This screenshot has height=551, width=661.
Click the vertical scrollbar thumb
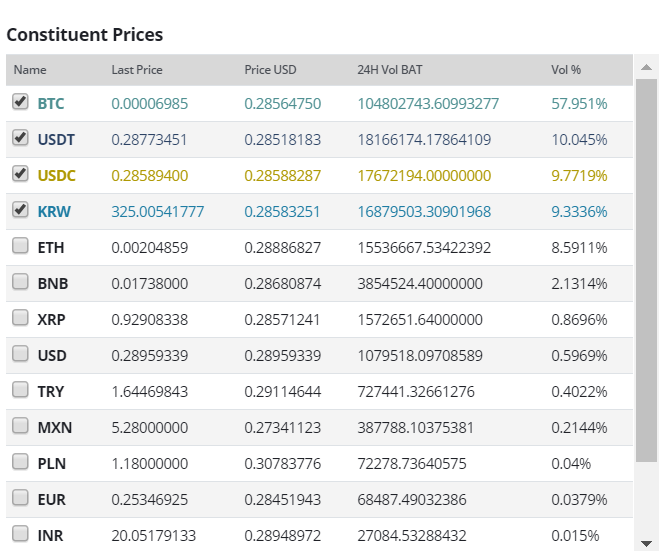(646, 270)
